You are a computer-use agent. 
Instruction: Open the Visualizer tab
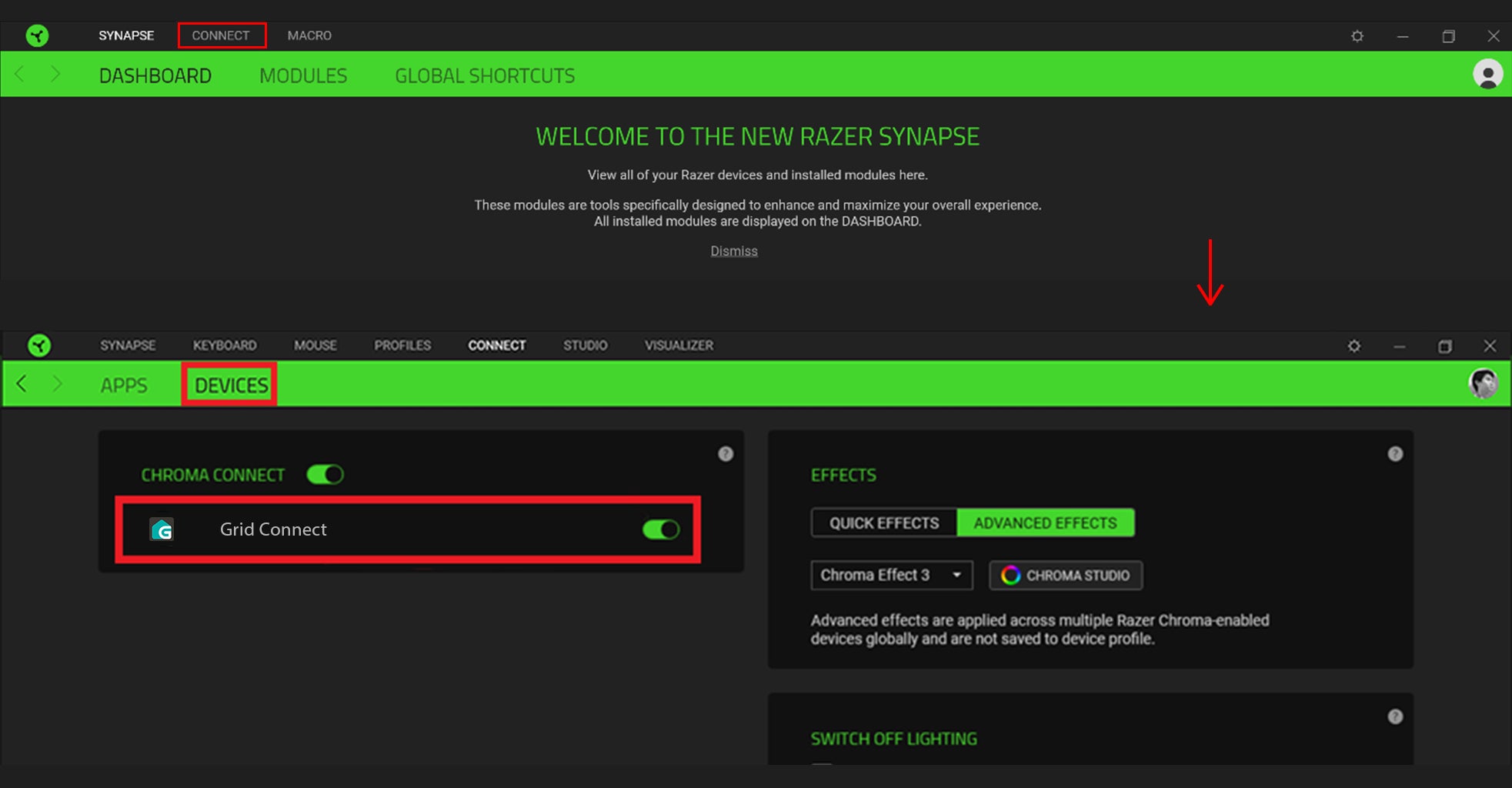[x=679, y=346]
